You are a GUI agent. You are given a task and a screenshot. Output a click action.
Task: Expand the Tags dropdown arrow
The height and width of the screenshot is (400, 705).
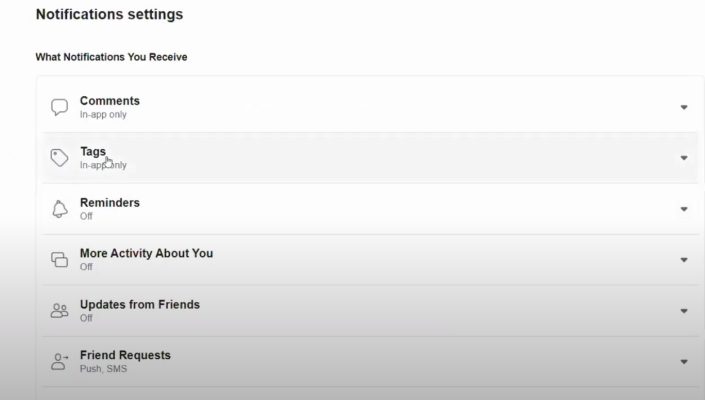(684, 158)
